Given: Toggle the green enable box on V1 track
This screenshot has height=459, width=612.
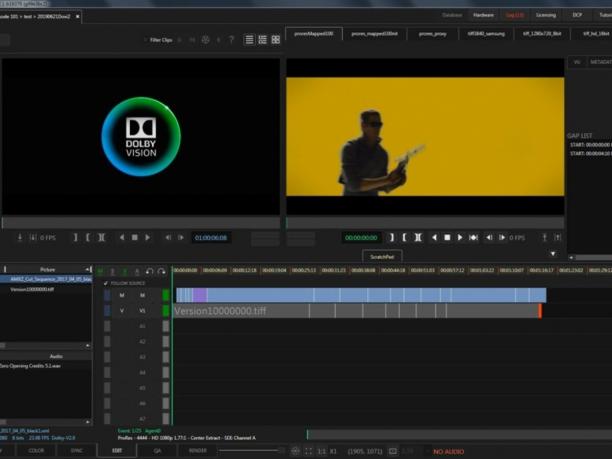Looking at the screenshot, I should point(166,311).
